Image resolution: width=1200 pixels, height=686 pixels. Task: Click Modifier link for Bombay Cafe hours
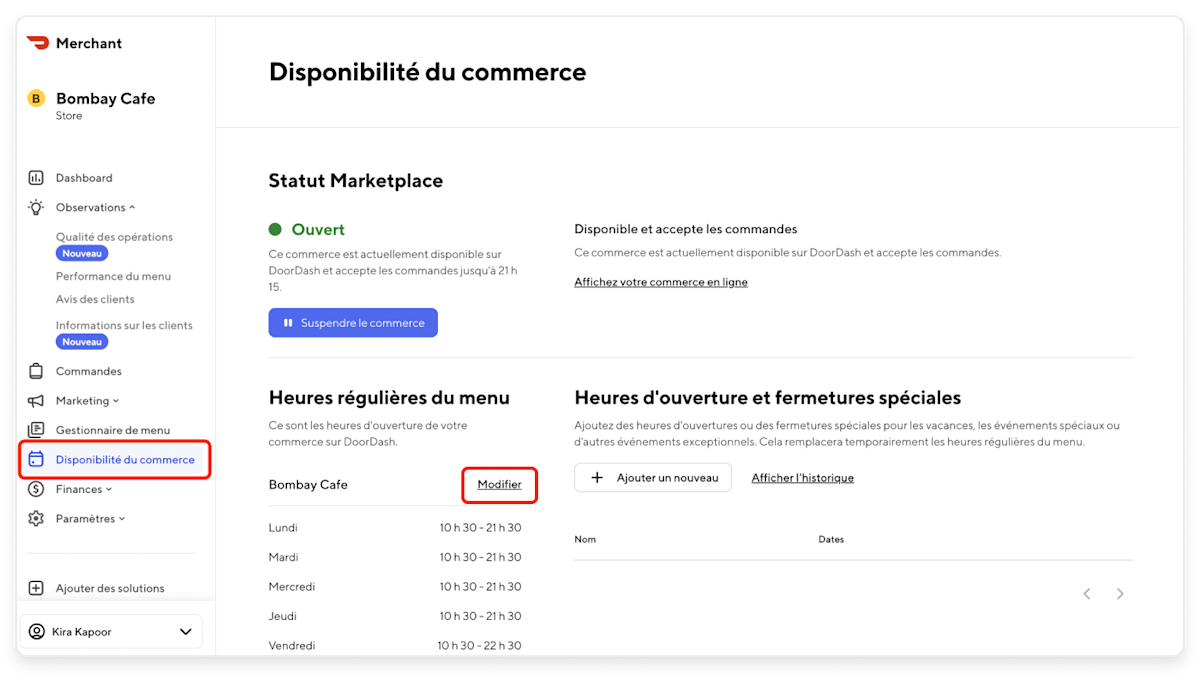[499, 484]
